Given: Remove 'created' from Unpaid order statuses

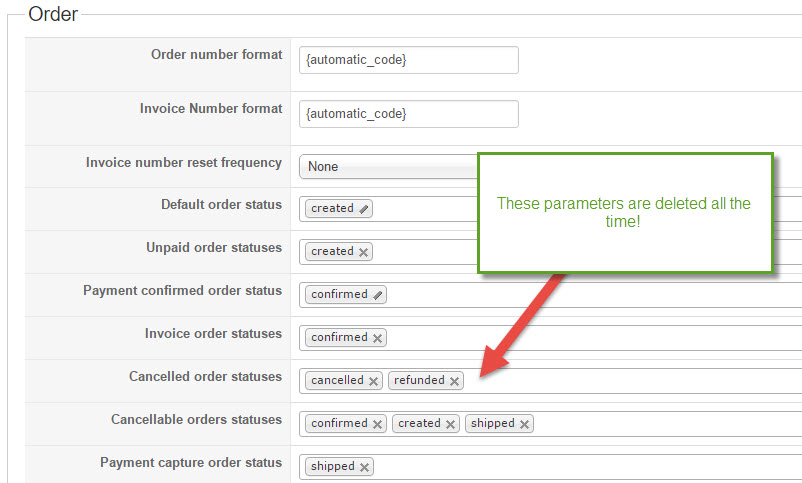Looking at the screenshot, I should (363, 252).
